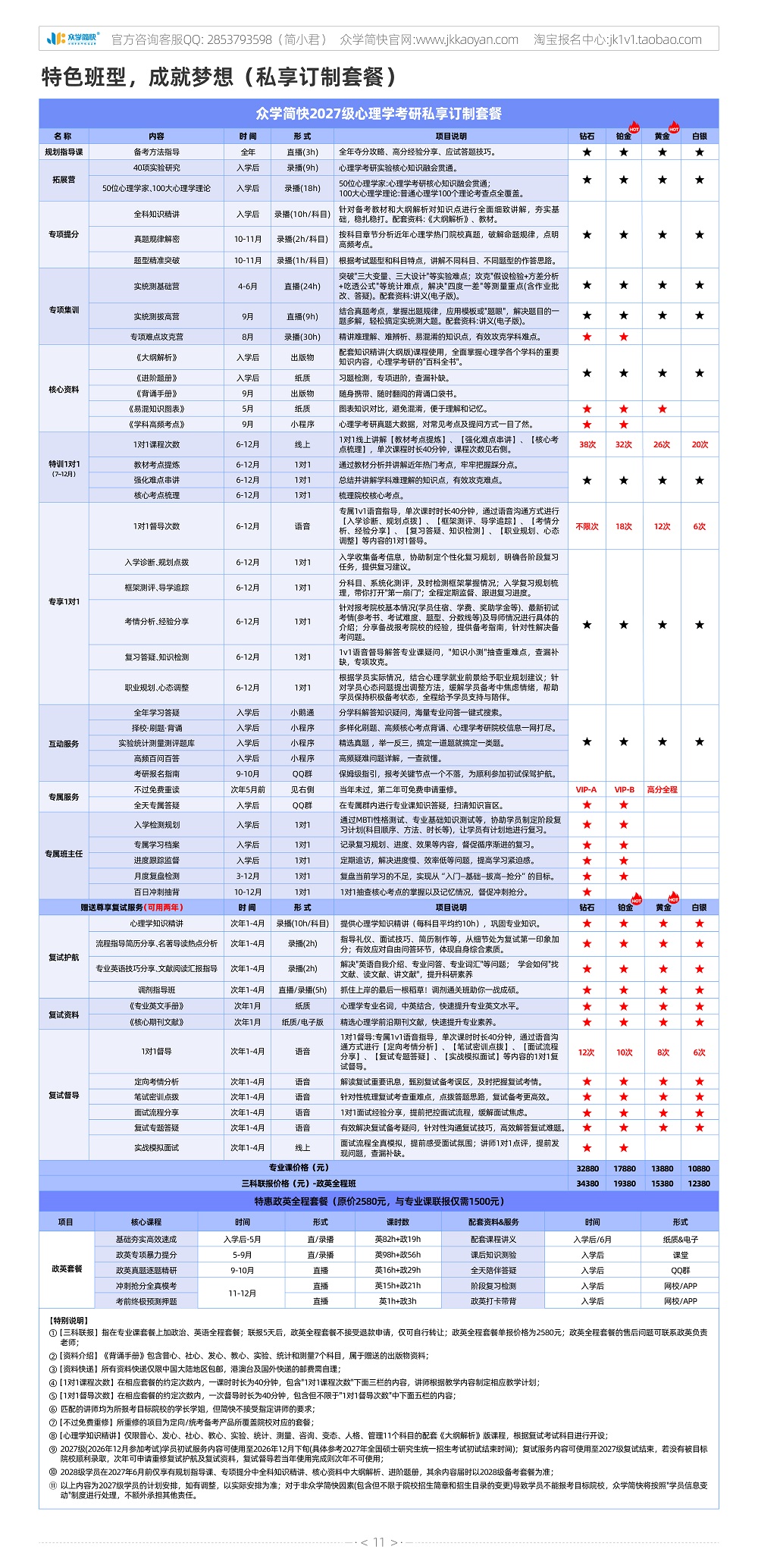The height and width of the screenshot is (1568, 758).
Task: Click the 名称 column header
Action: click(x=63, y=136)
